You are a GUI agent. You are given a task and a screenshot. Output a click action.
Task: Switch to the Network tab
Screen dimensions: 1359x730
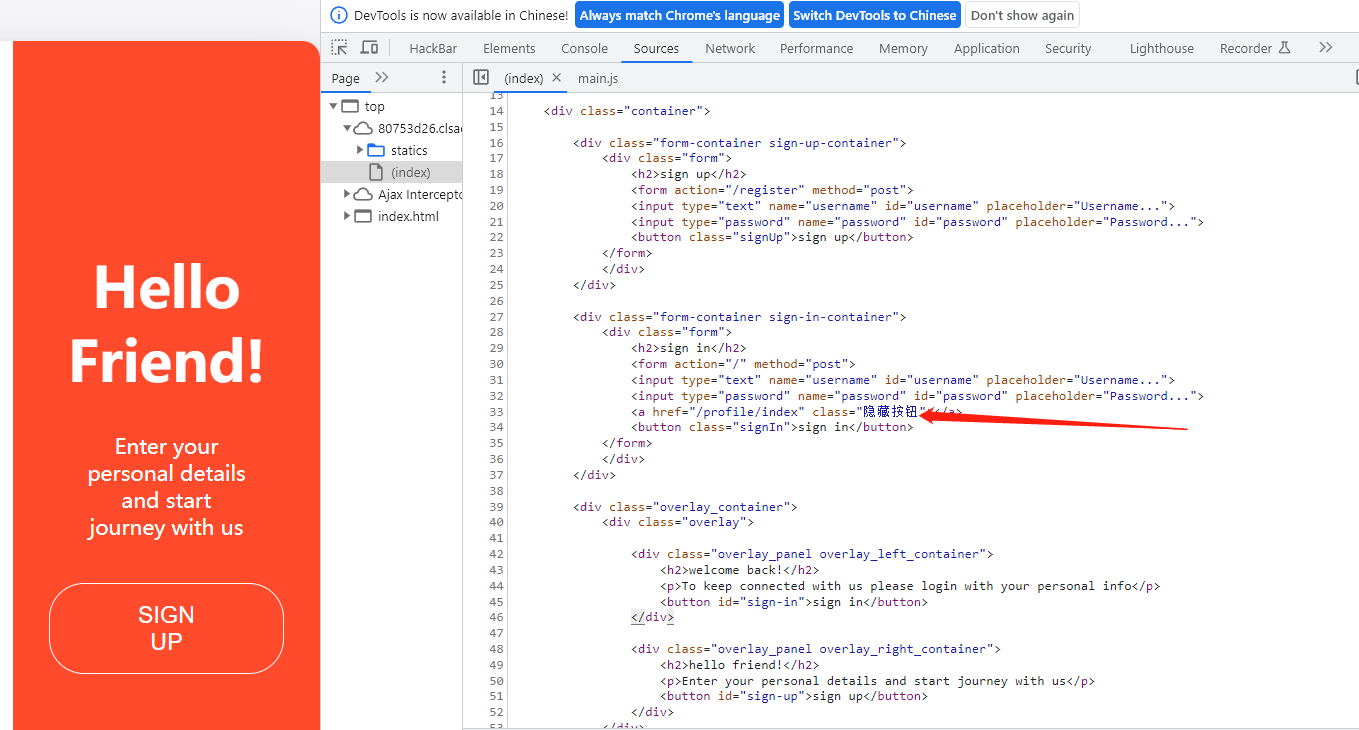coord(730,48)
